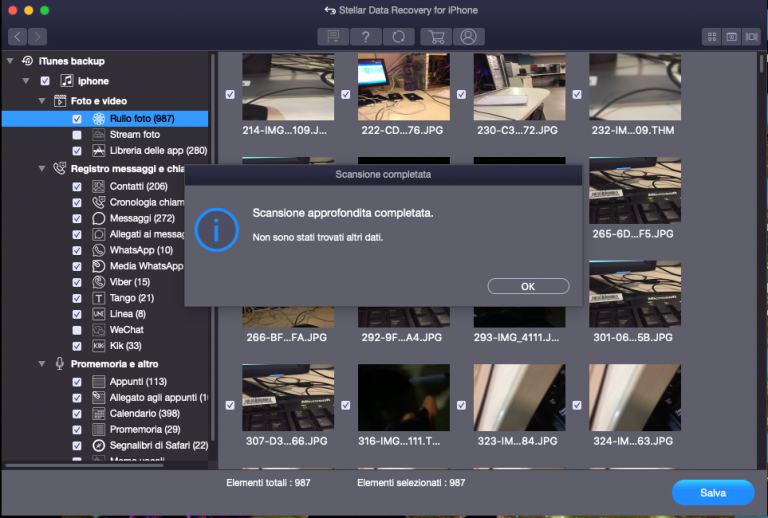Open thumbnail 265-6D...F5.JPG
This screenshot has width=768, height=518.
click(x=635, y=190)
